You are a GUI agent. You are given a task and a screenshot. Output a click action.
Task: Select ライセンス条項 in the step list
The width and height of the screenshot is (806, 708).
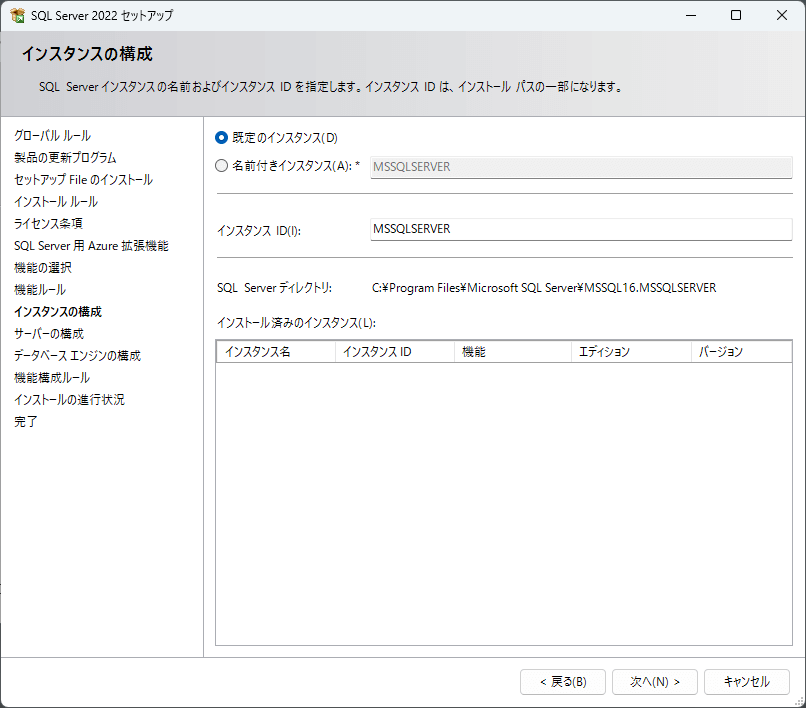pyautogui.click(x=48, y=224)
